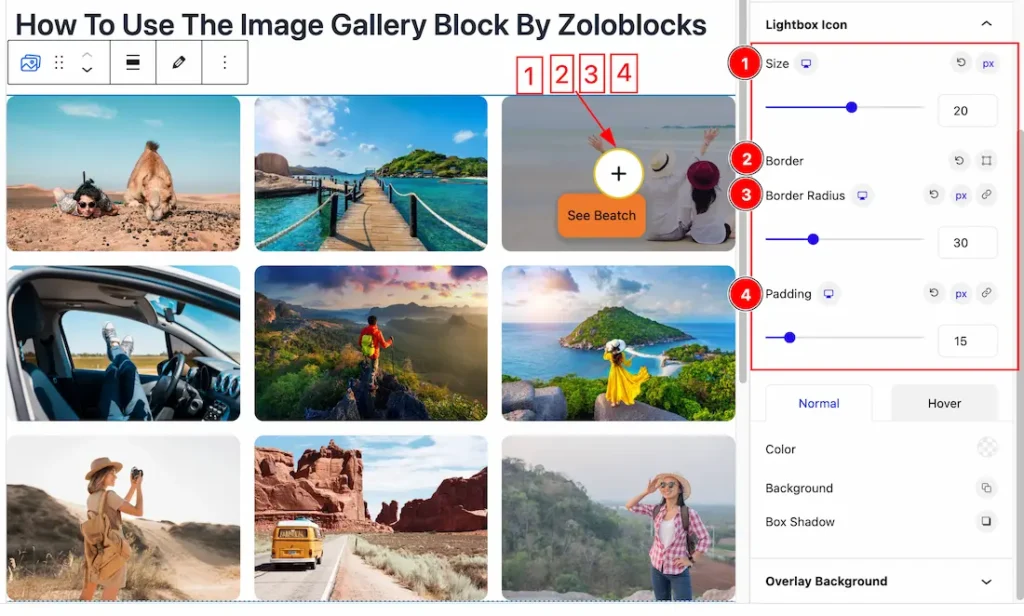Collapse the Lightbox Icon panel
Image resolution: width=1024 pixels, height=616 pixels.
[986, 24]
